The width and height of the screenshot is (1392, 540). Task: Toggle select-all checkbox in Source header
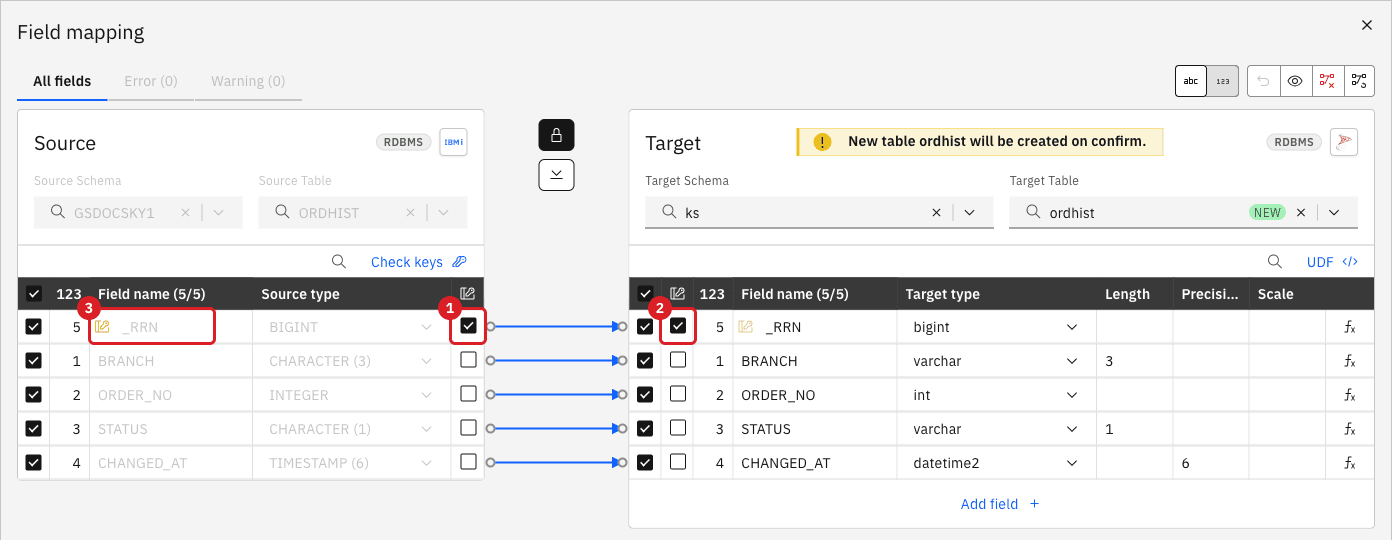[x=34, y=294]
